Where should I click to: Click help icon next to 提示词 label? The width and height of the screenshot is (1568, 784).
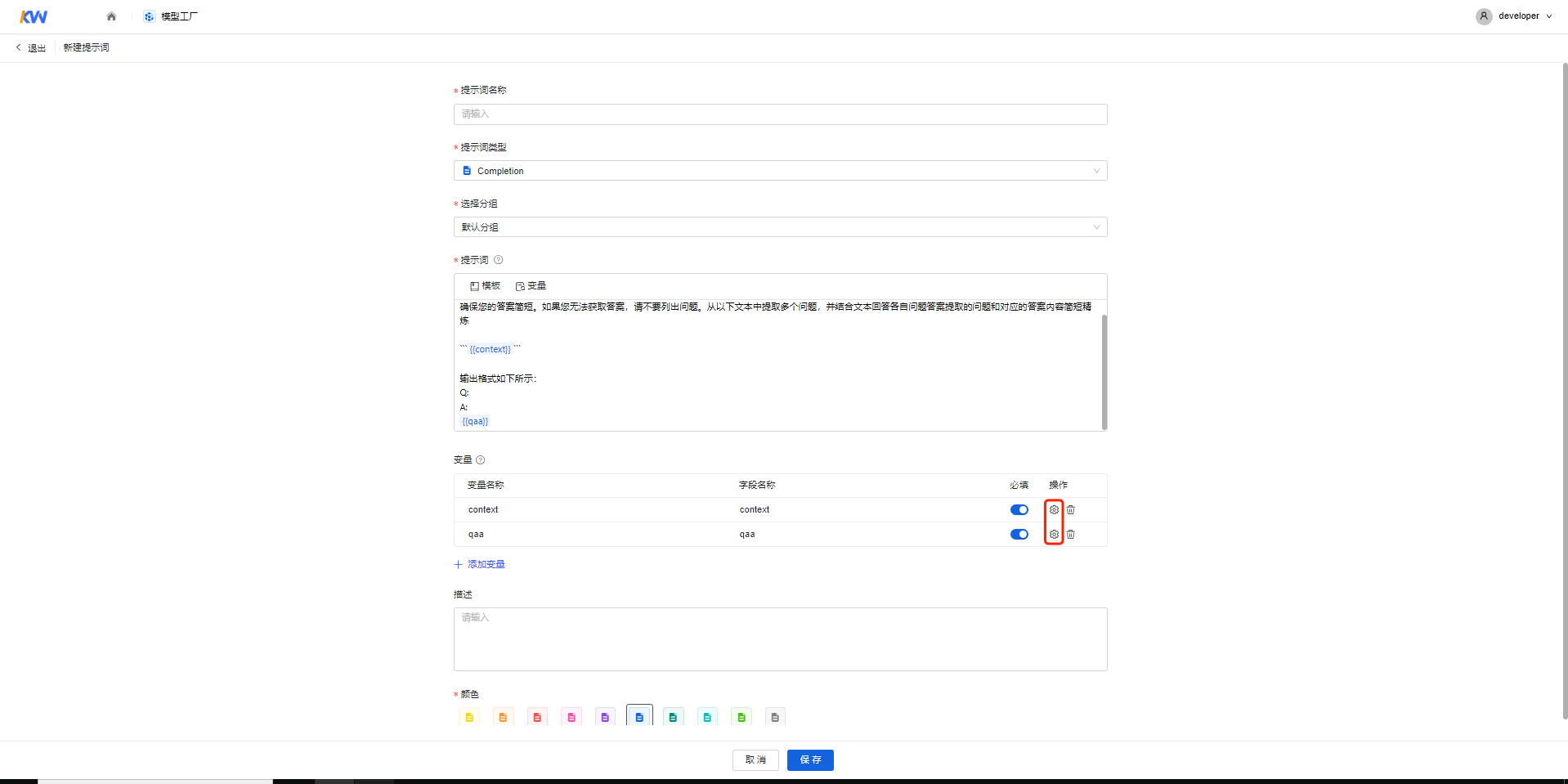click(x=498, y=260)
